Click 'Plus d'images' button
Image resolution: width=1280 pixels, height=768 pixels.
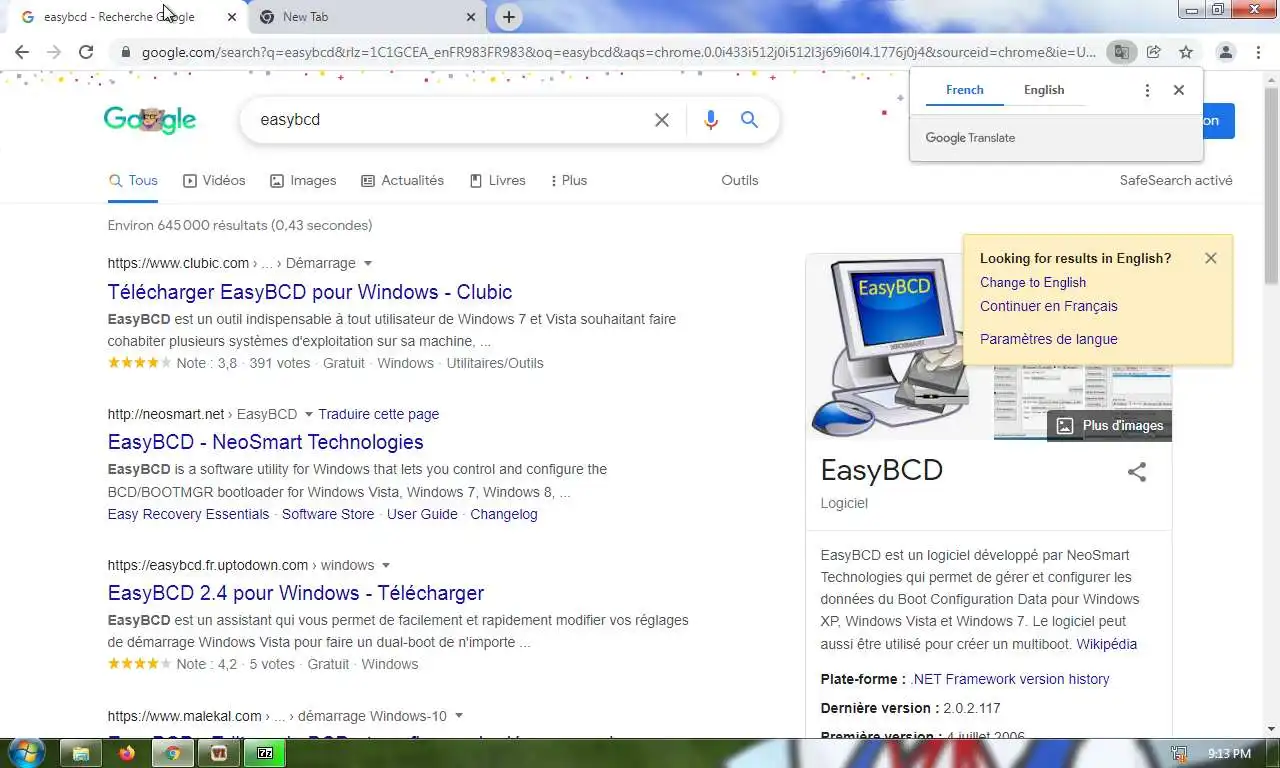(1110, 426)
